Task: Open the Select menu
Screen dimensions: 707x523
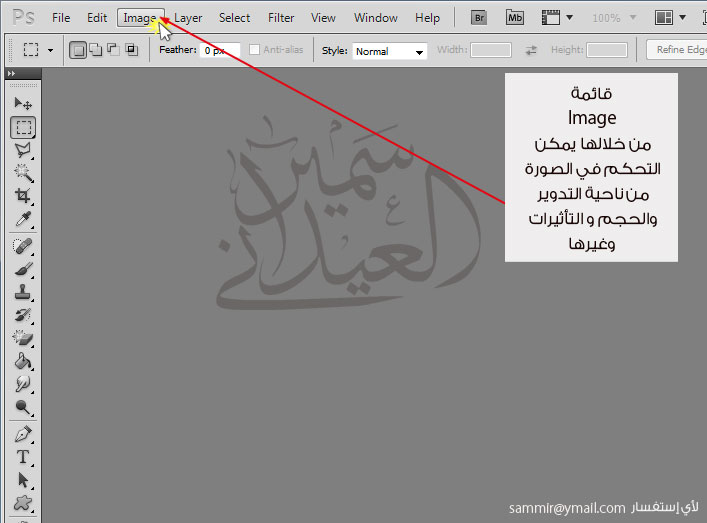Action: point(234,18)
